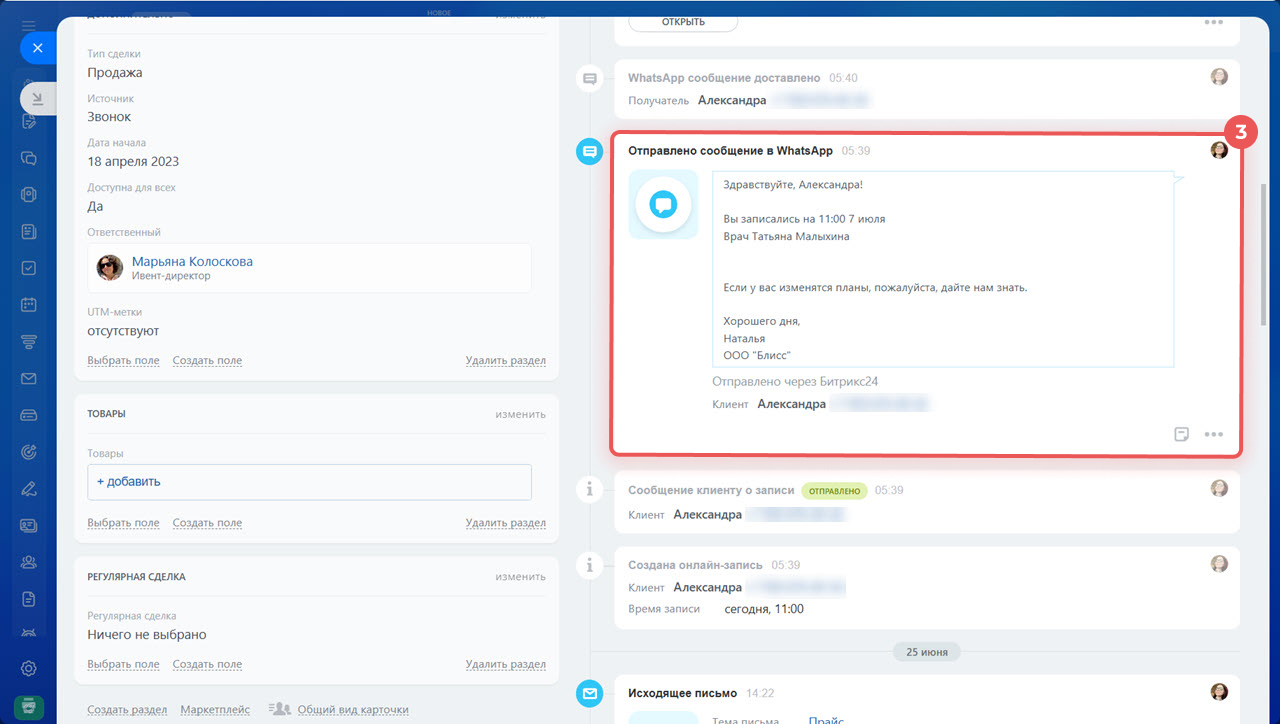Click author avatar on Создана онлайн-запись entry

pyautogui.click(x=1219, y=564)
